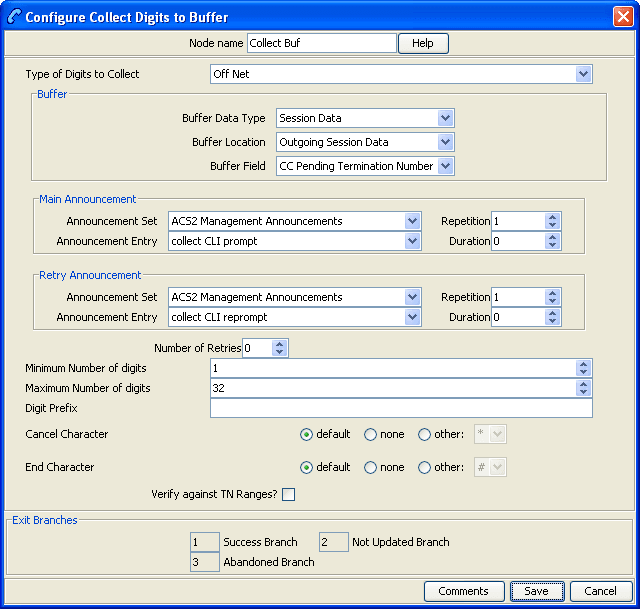The width and height of the screenshot is (640, 609).
Task: Increase Retry Announcement Repetition value
Action: click(553, 293)
